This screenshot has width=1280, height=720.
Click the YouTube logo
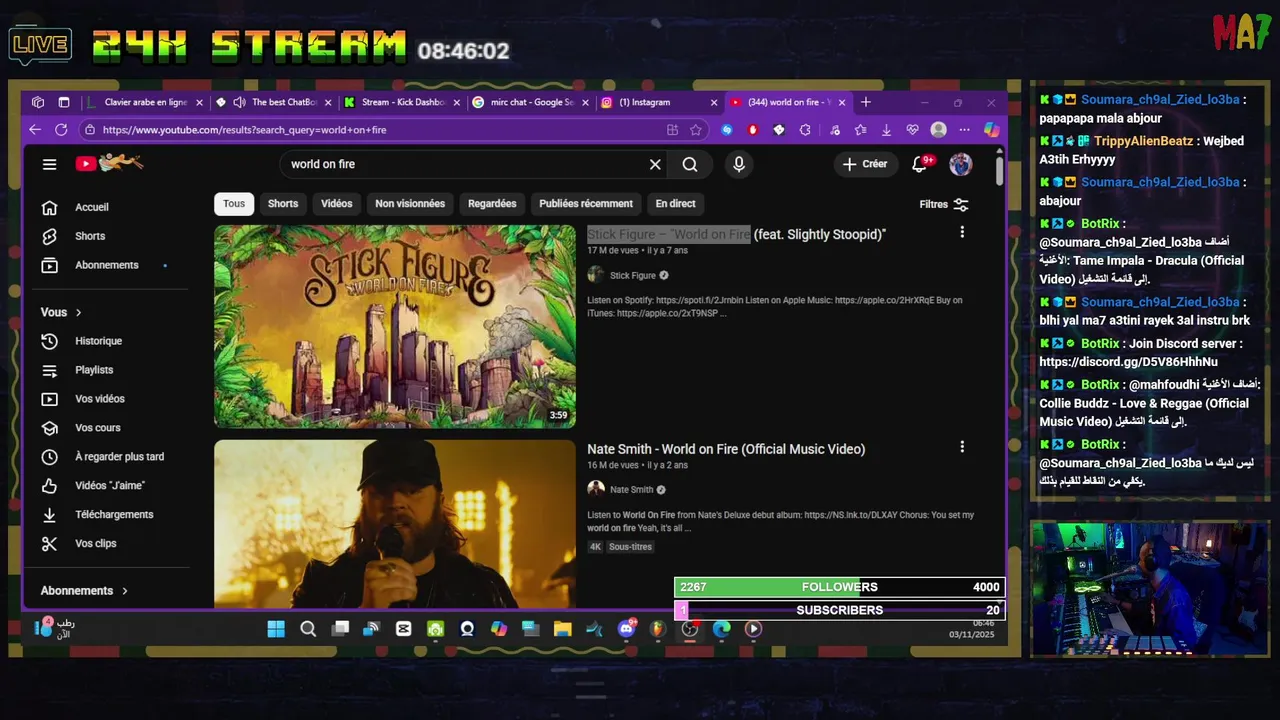point(109,163)
